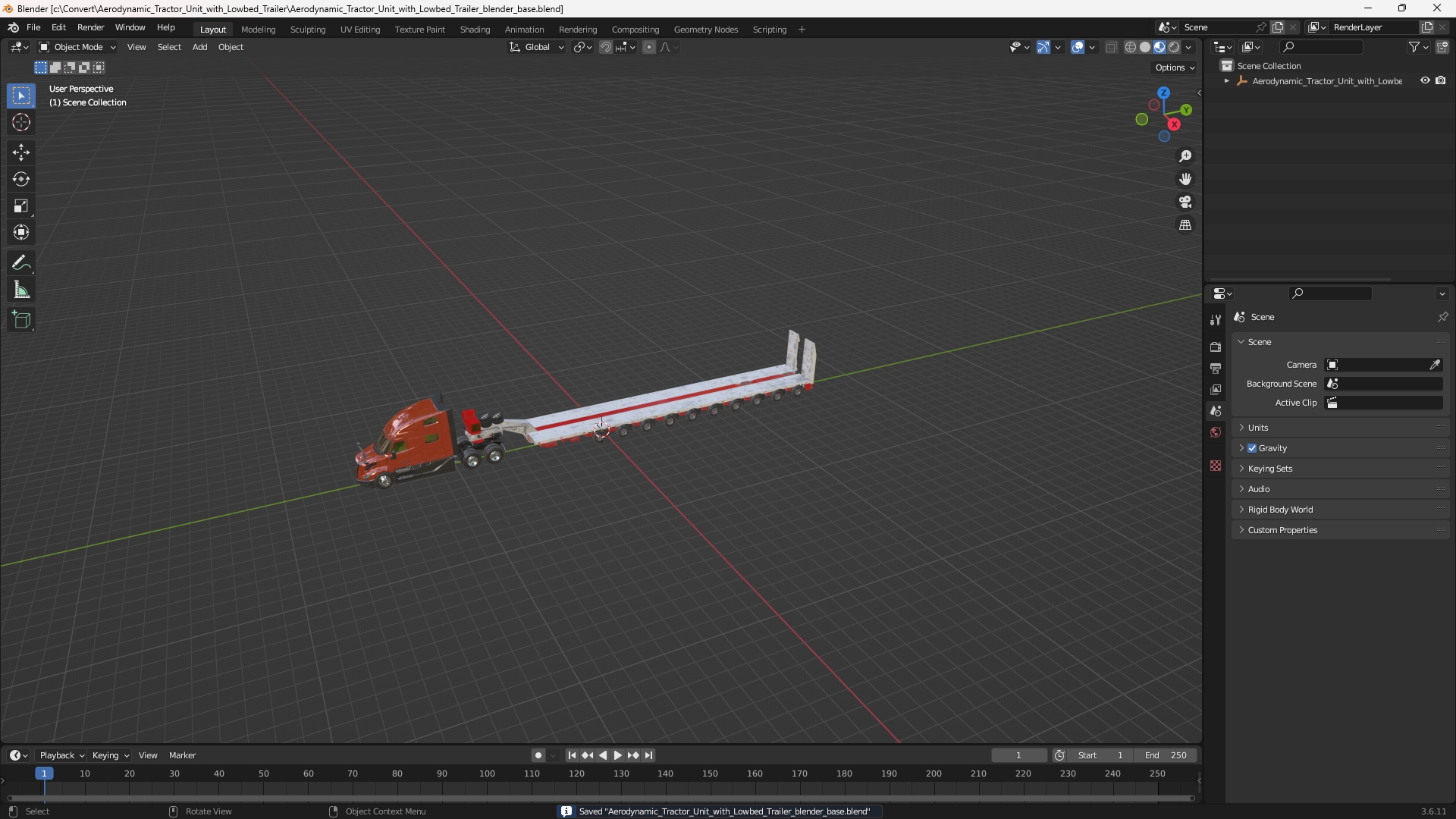Toggle viewport overlays display
1456x819 pixels.
pos(1078,47)
